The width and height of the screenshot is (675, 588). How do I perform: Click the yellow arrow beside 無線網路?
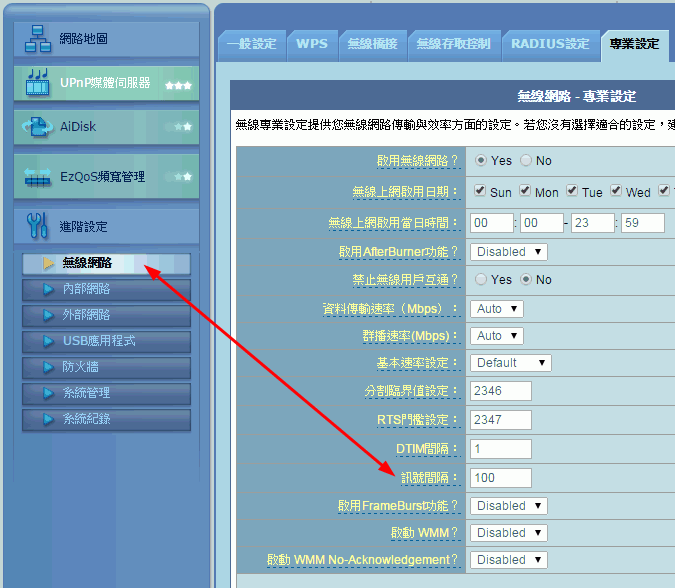point(49,263)
